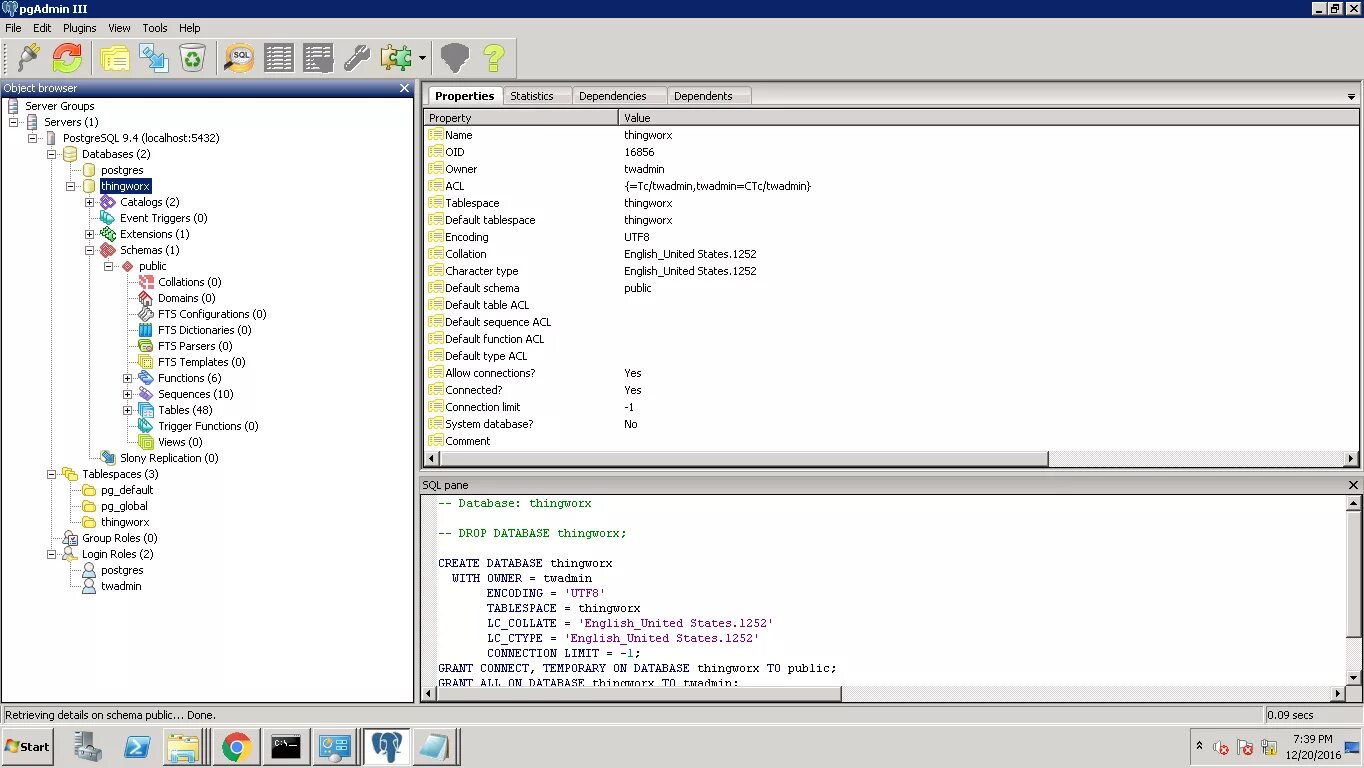Select the pg_global tablespace
Screen dimensions: 1364x768
pyautogui.click(x=124, y=506)
